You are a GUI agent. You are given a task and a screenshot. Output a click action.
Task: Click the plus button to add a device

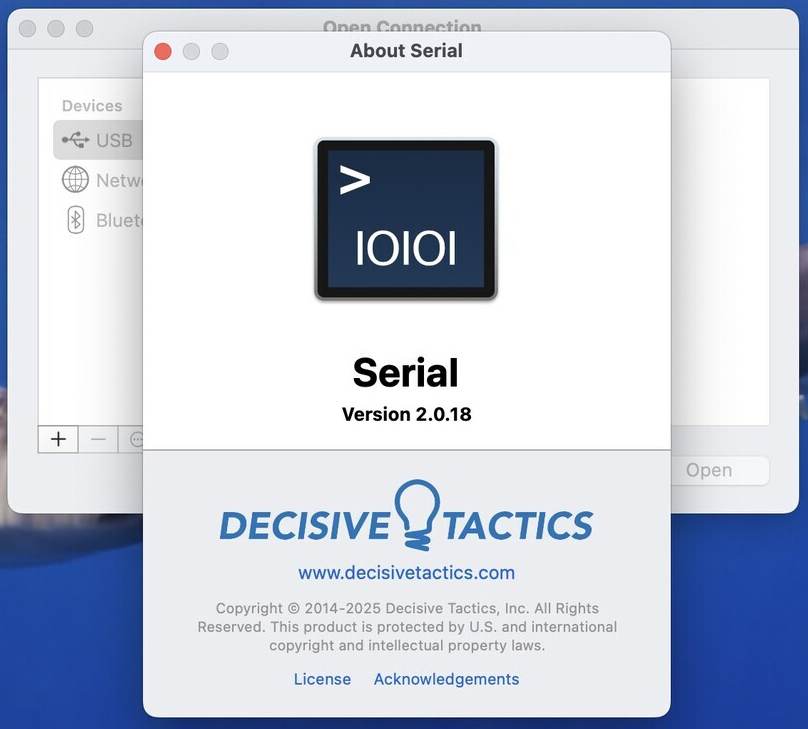pyautogui.click(x=58, y=439)
